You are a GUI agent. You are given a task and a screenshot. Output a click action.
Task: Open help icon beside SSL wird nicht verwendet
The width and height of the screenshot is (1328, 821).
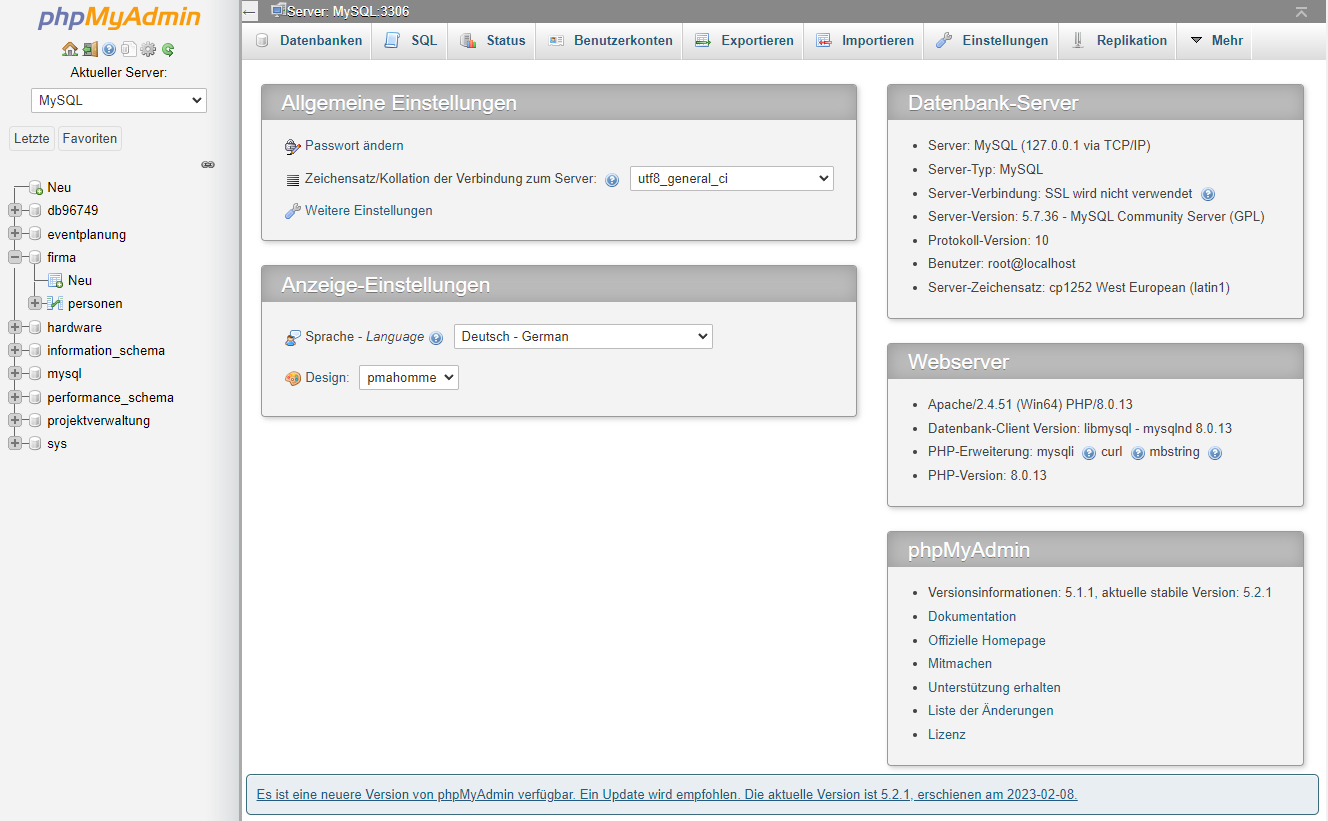1208,194
